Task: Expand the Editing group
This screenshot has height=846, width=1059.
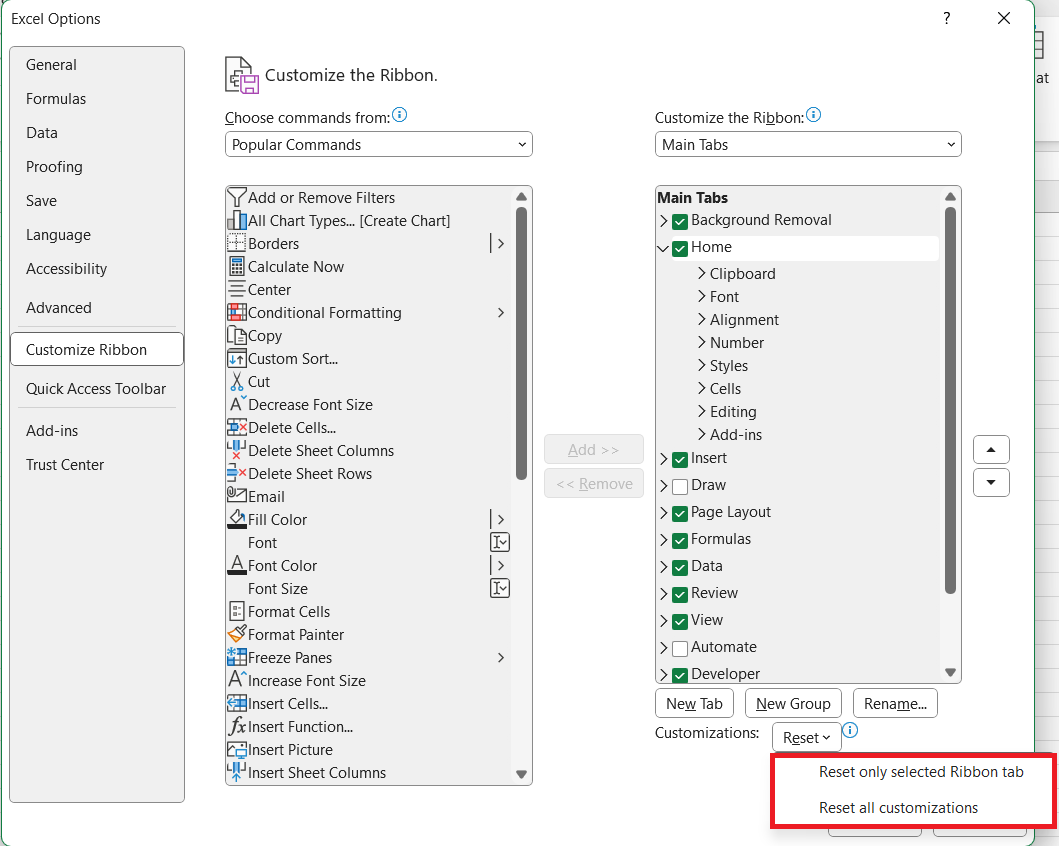Action: click(x=702, y=411)
